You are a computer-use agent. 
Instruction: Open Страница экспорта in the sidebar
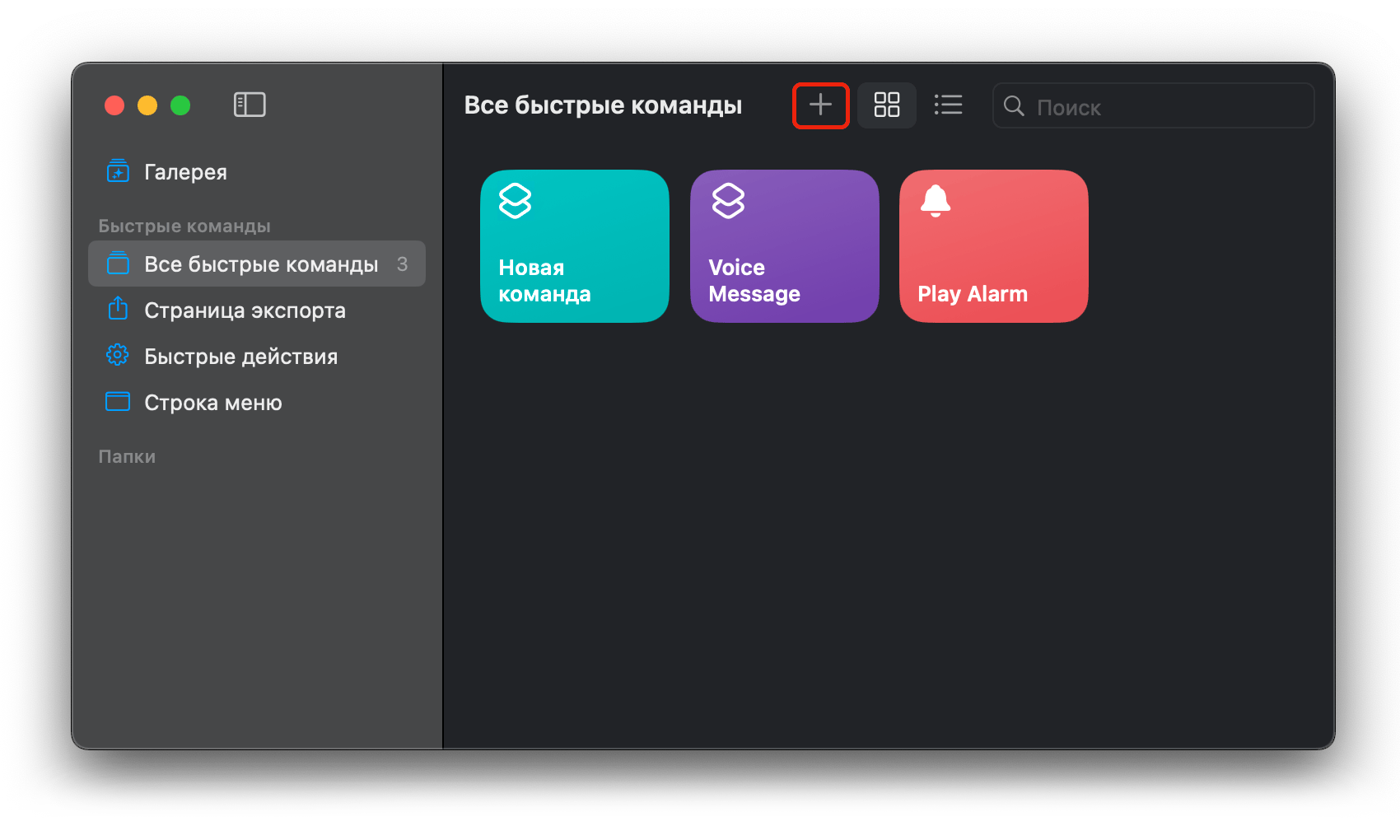pos(257,310)
